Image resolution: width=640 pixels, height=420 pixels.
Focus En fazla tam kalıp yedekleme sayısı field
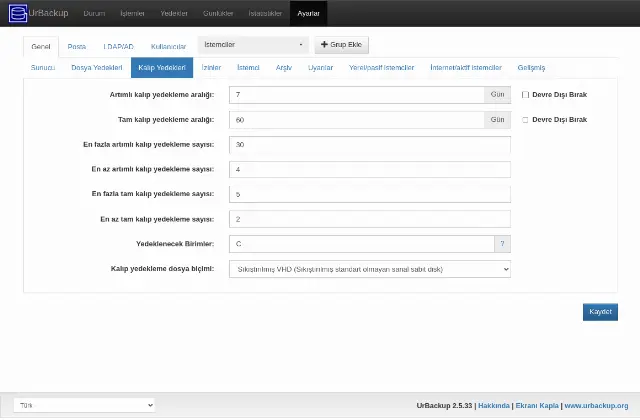pos(370,194)
